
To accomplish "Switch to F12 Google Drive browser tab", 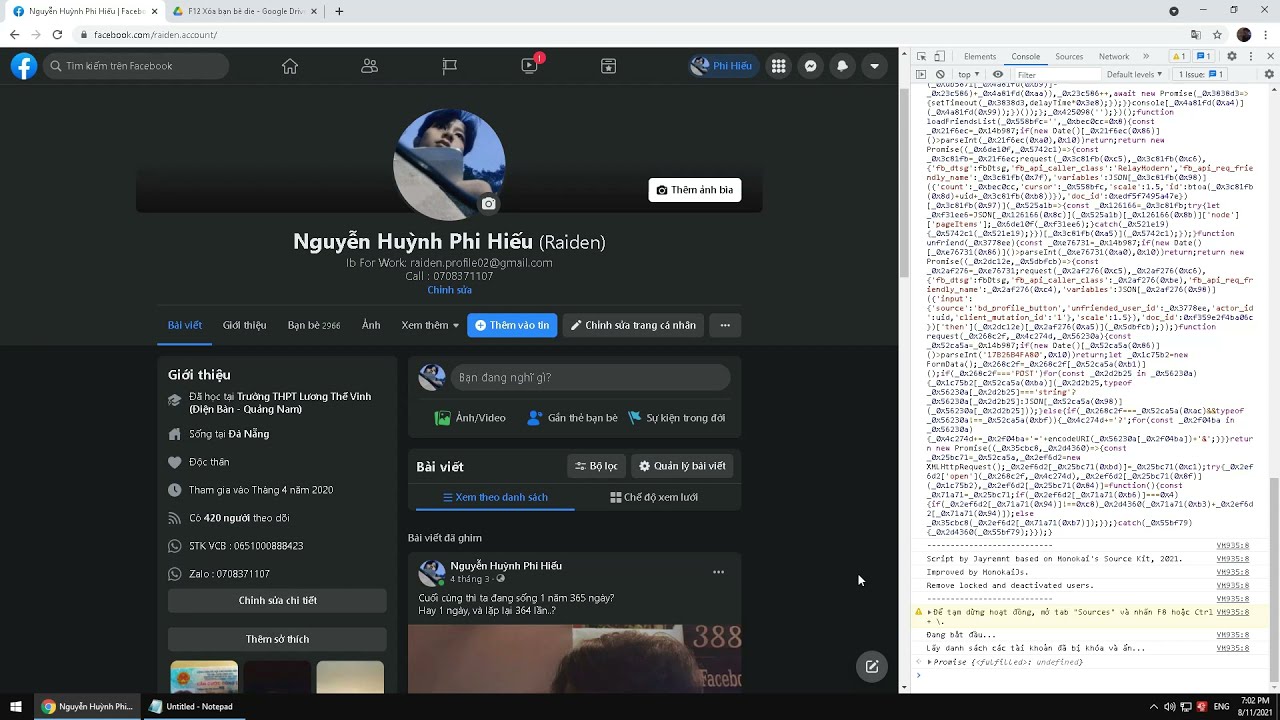I will (245, 11).
